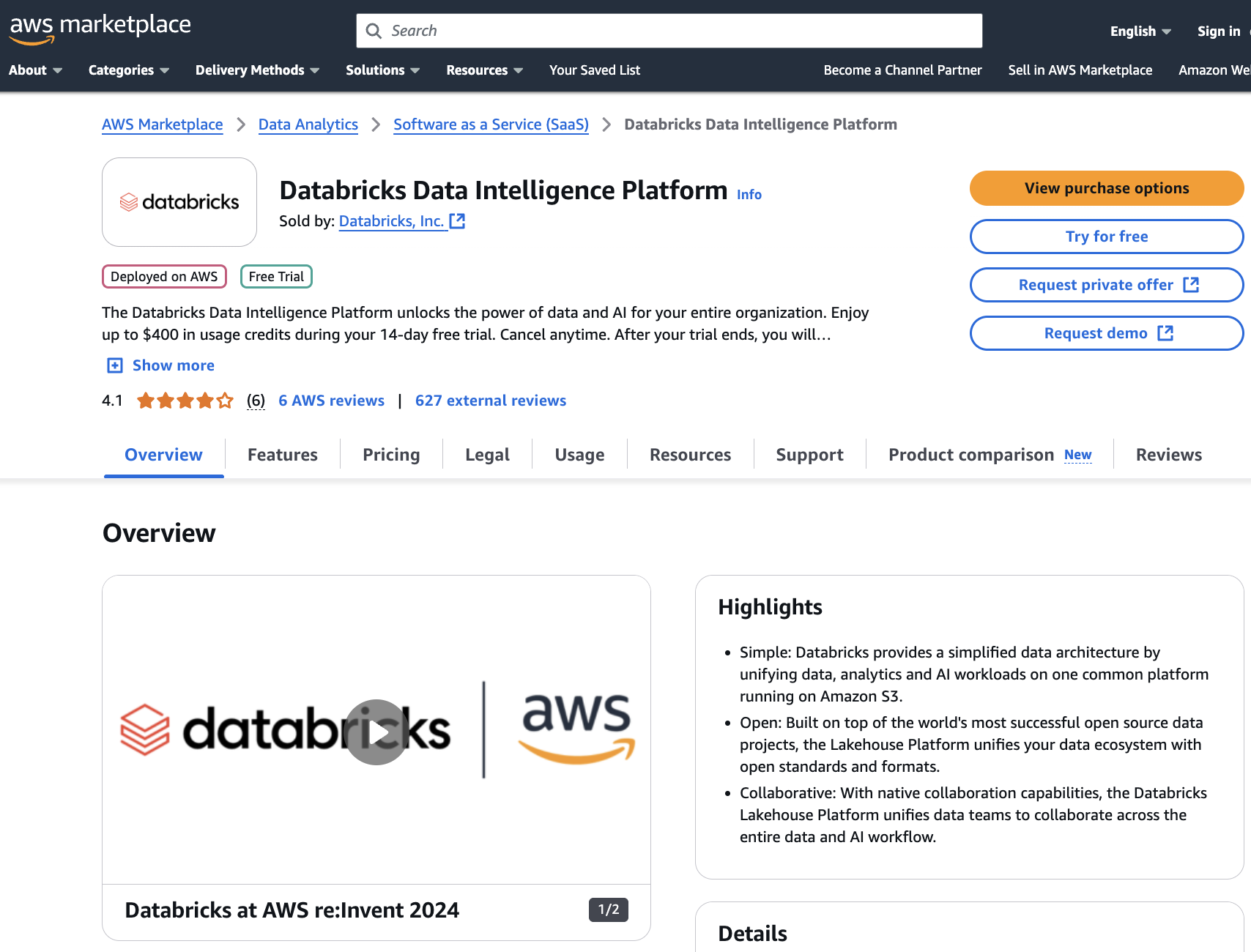Click the star rating icons
Screen dimensions: 1251x952
(185, 401)
